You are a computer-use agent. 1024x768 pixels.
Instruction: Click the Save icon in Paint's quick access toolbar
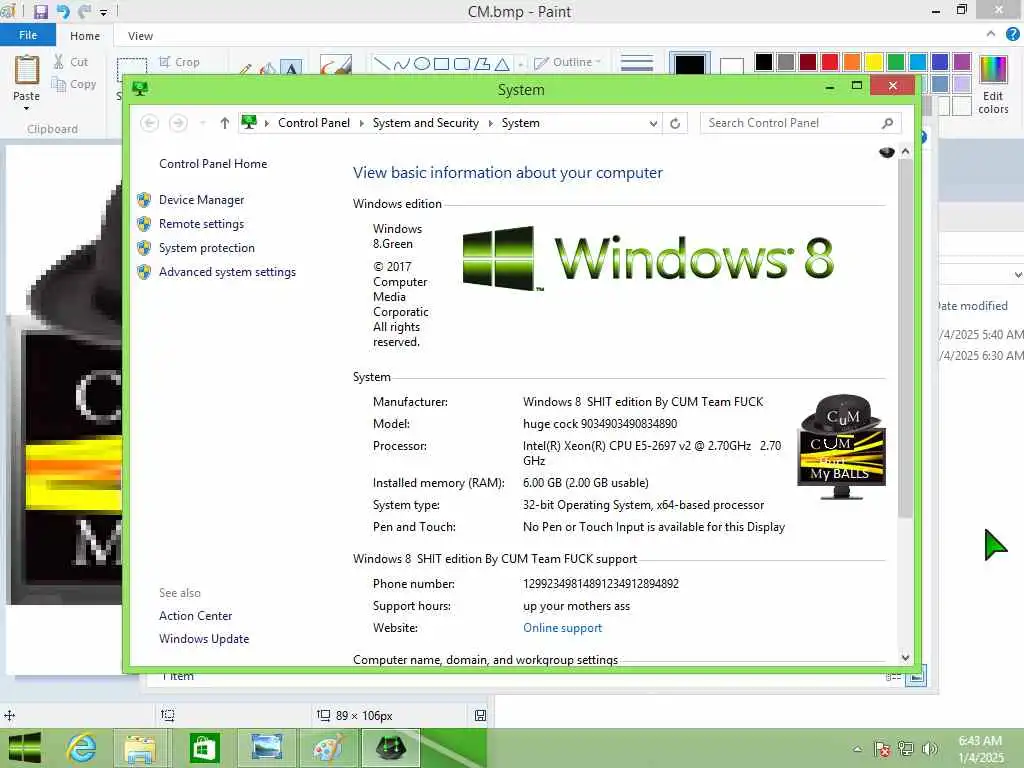click(x=40, y=11)
